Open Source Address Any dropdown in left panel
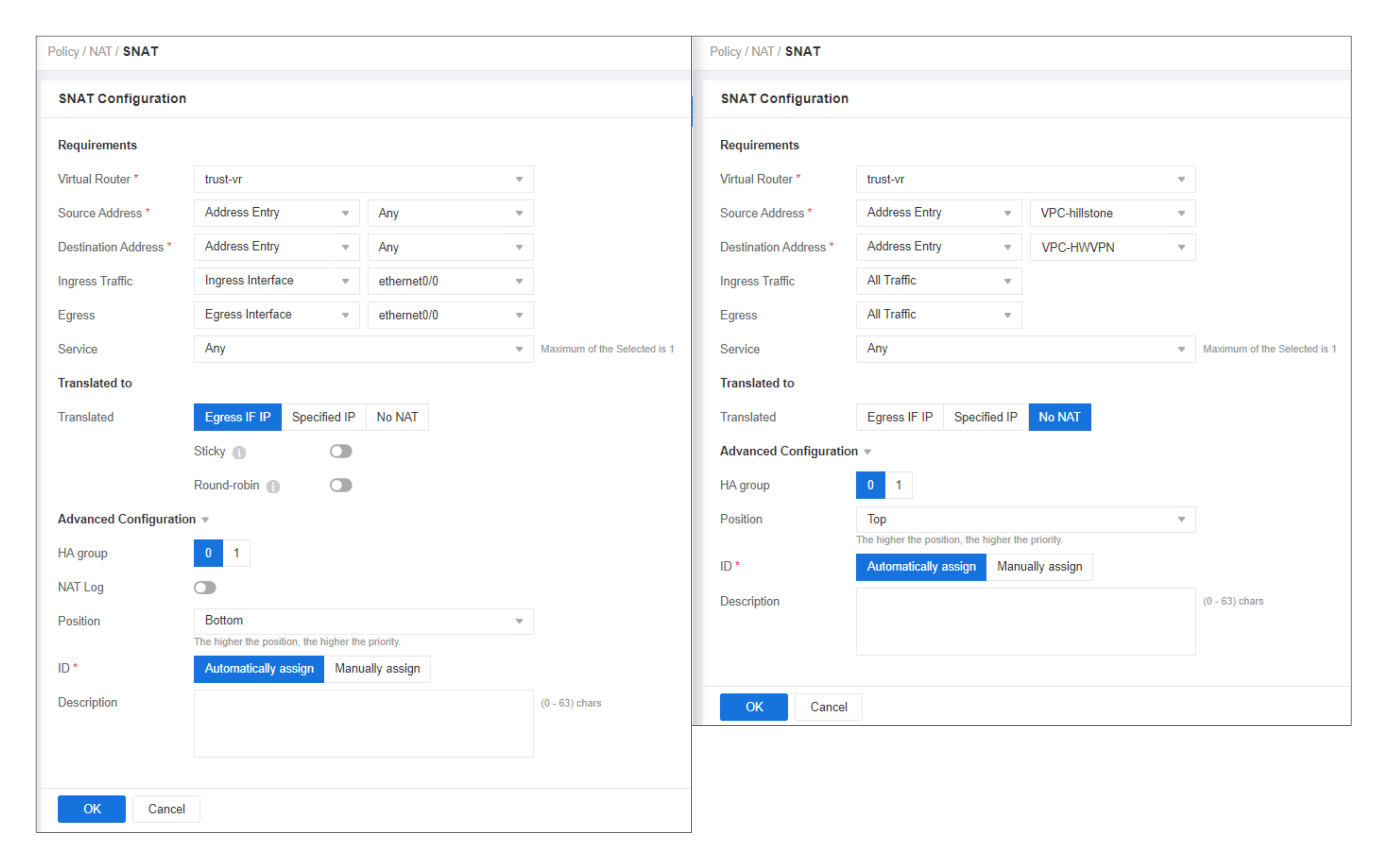This screenshot has width=1387, height=868. coord(451,213)
